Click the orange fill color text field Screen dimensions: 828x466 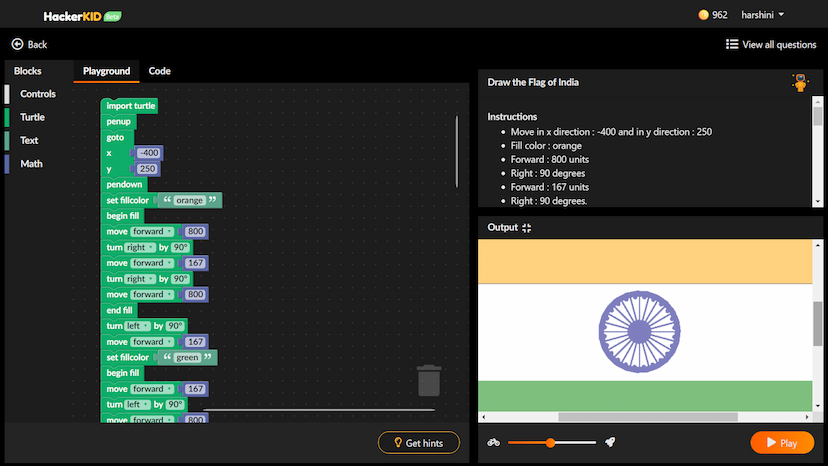(190, 200)
